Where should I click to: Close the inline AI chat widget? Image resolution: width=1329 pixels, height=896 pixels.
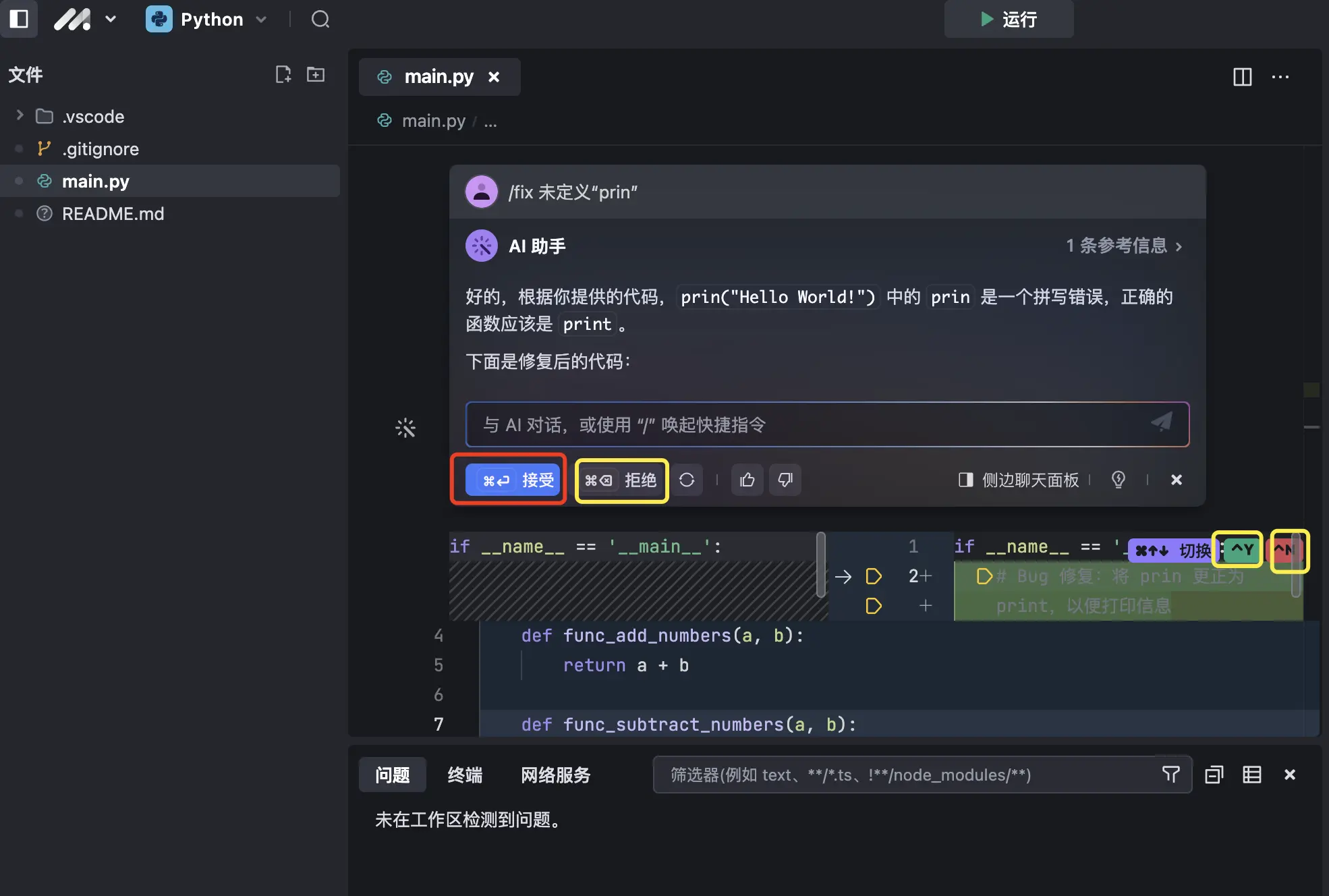click(x=1177, y=480)
